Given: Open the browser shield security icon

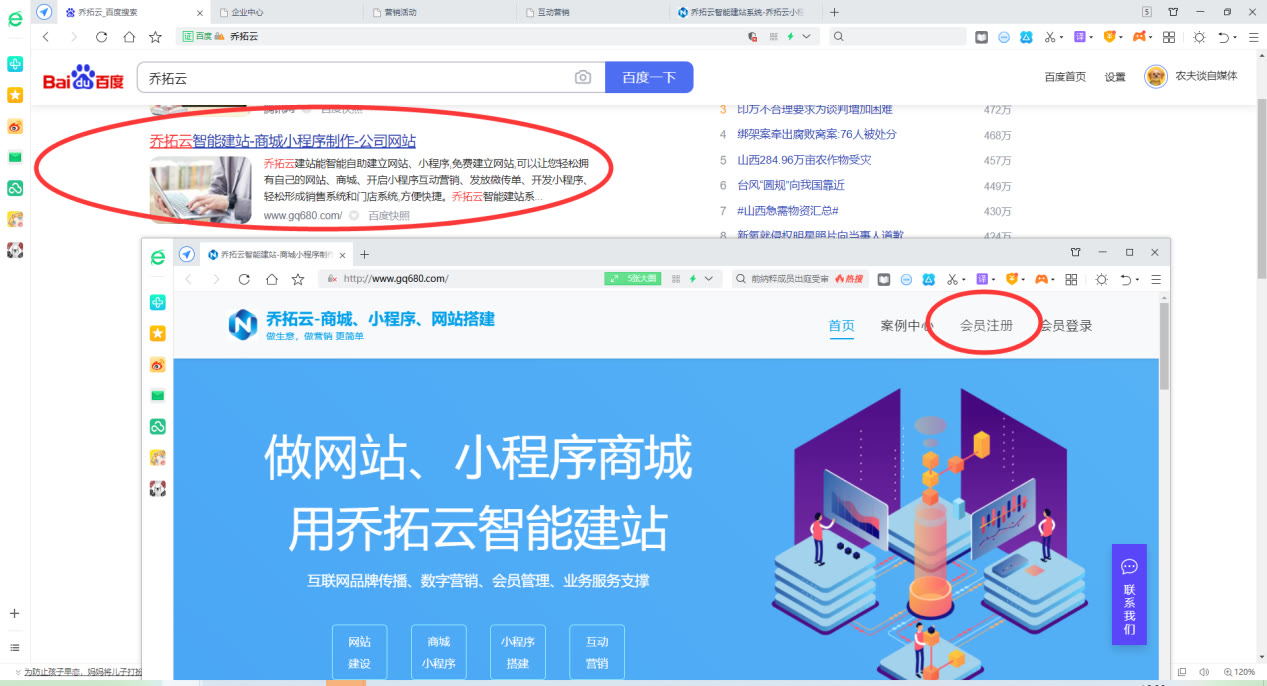Looking at the screenshot, I should (x=1026, y=35).
